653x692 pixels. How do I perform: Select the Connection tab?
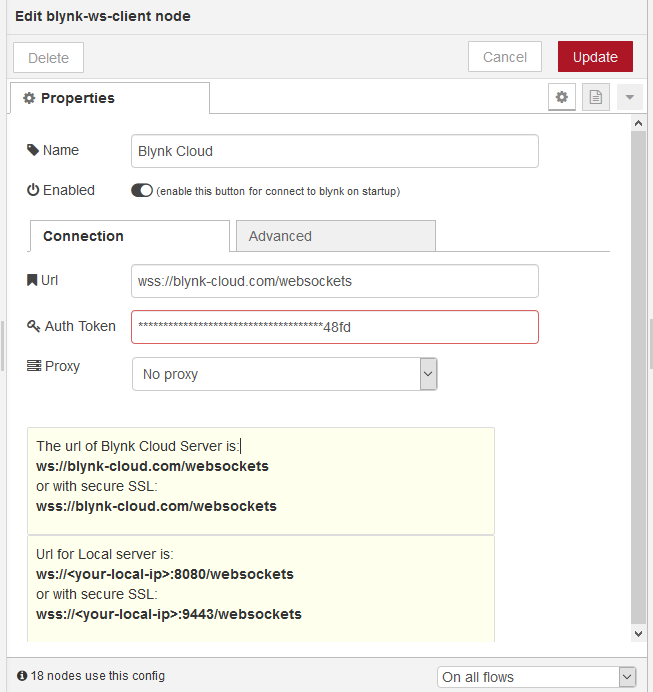click(x=130, y=236)
